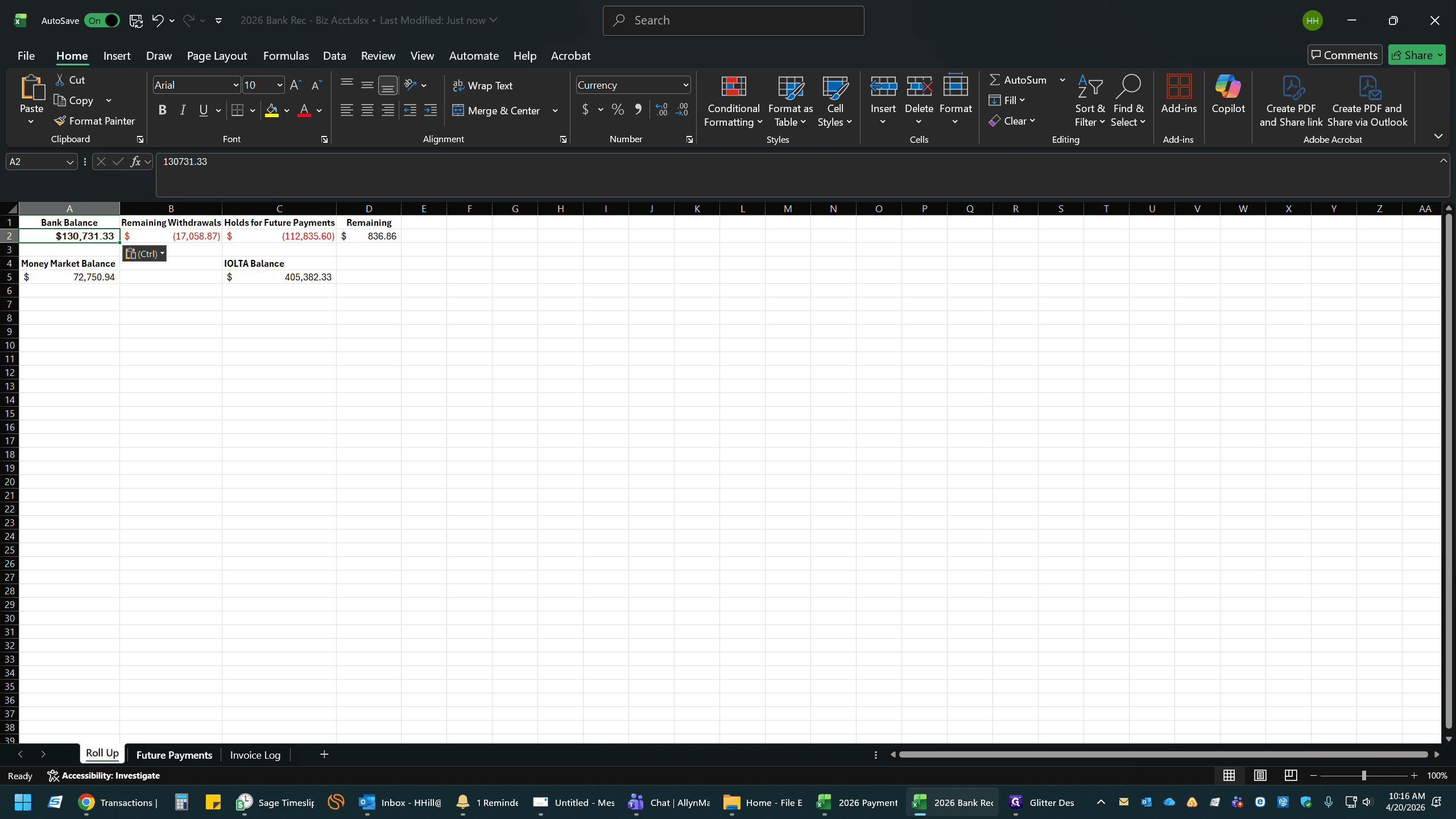Toggle Bold formatting
Screen dimensions: 1456x819
pyautogui.click(x=162, y=110)
